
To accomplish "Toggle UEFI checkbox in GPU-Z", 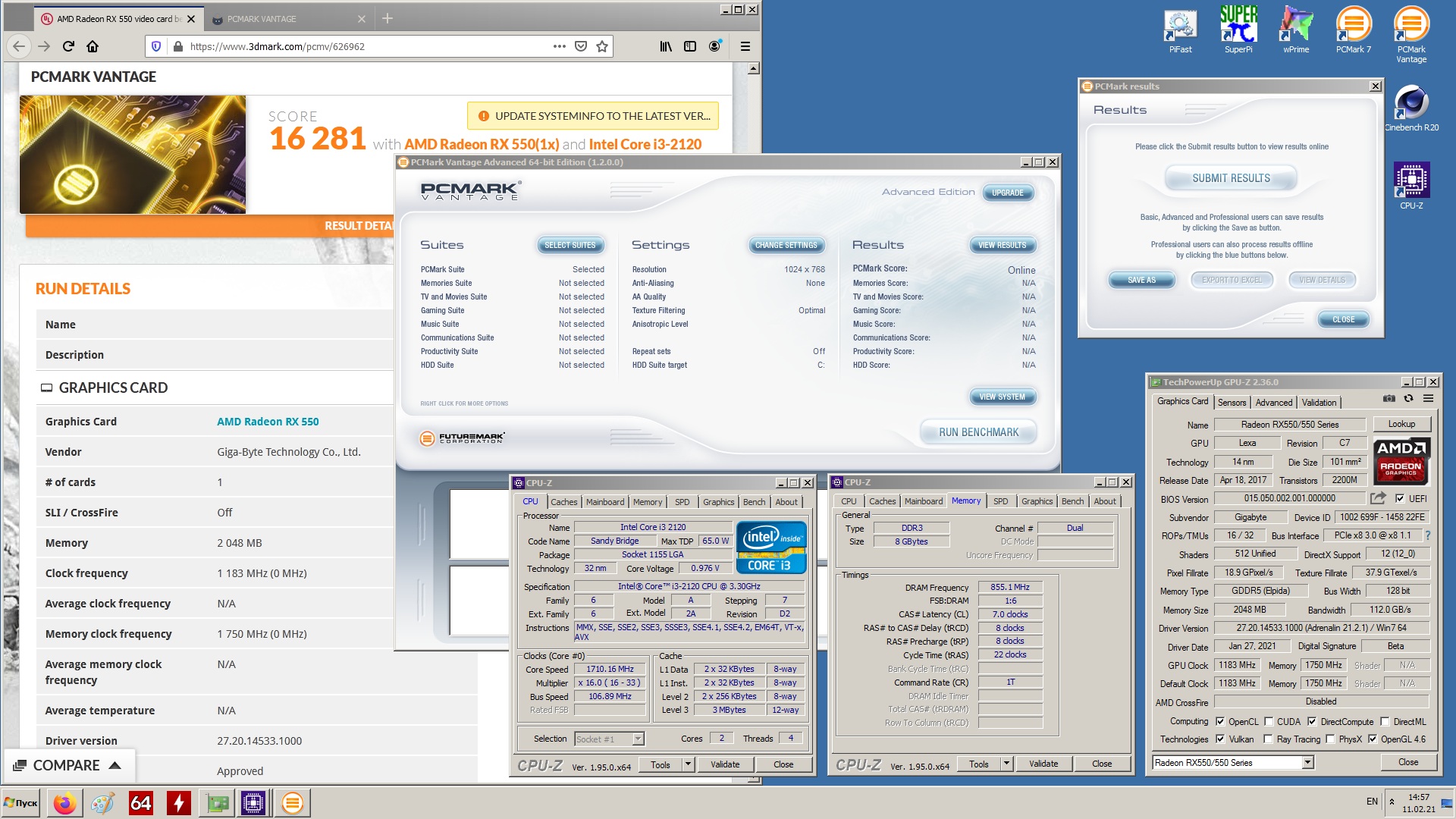I will 1400,498.
